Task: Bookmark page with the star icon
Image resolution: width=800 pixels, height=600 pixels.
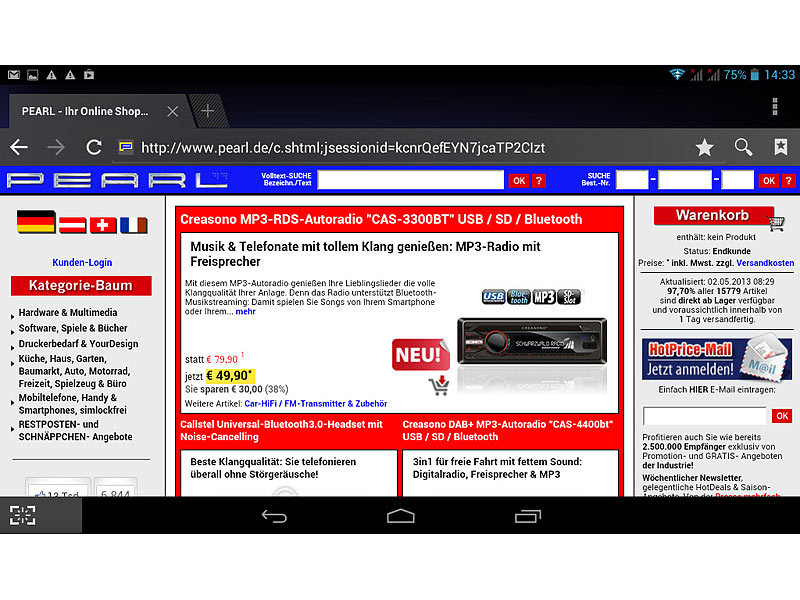Action: [705, 147]
